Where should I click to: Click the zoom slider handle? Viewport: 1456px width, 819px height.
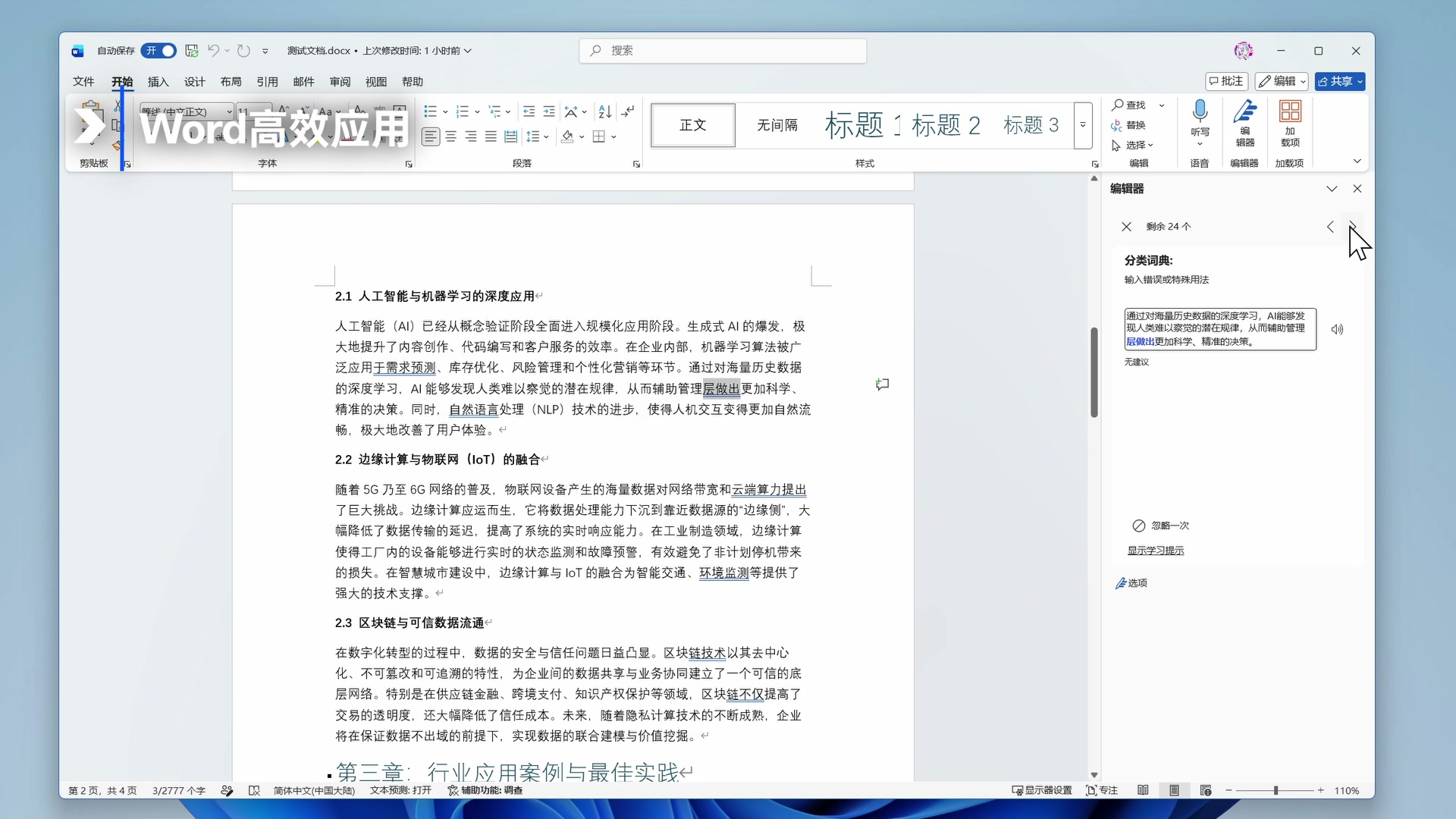pyautogui.click(x=1276, y=790)
